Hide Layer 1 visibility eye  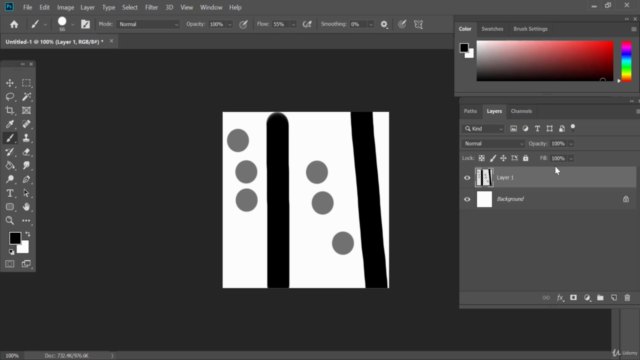coord(467,178)
